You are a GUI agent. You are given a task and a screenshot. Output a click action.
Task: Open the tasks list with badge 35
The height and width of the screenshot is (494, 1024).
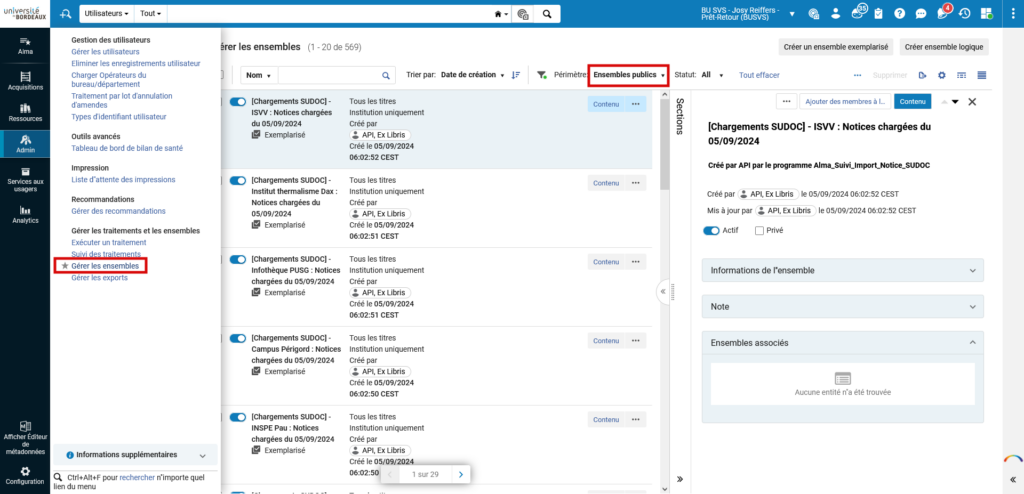(857, 13)
